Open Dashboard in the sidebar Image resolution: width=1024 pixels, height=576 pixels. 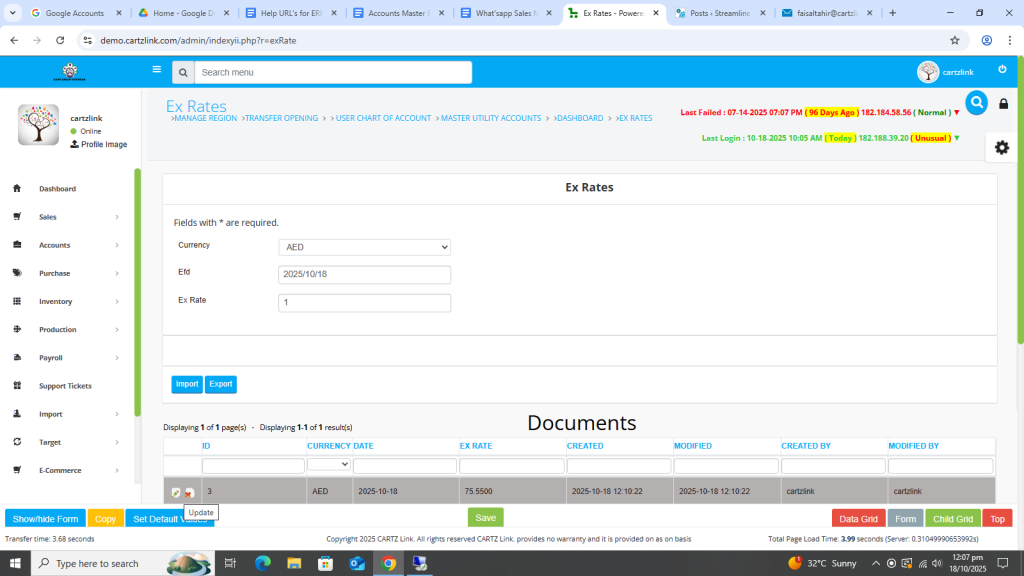pyautogui.click(x=57, y=189)
